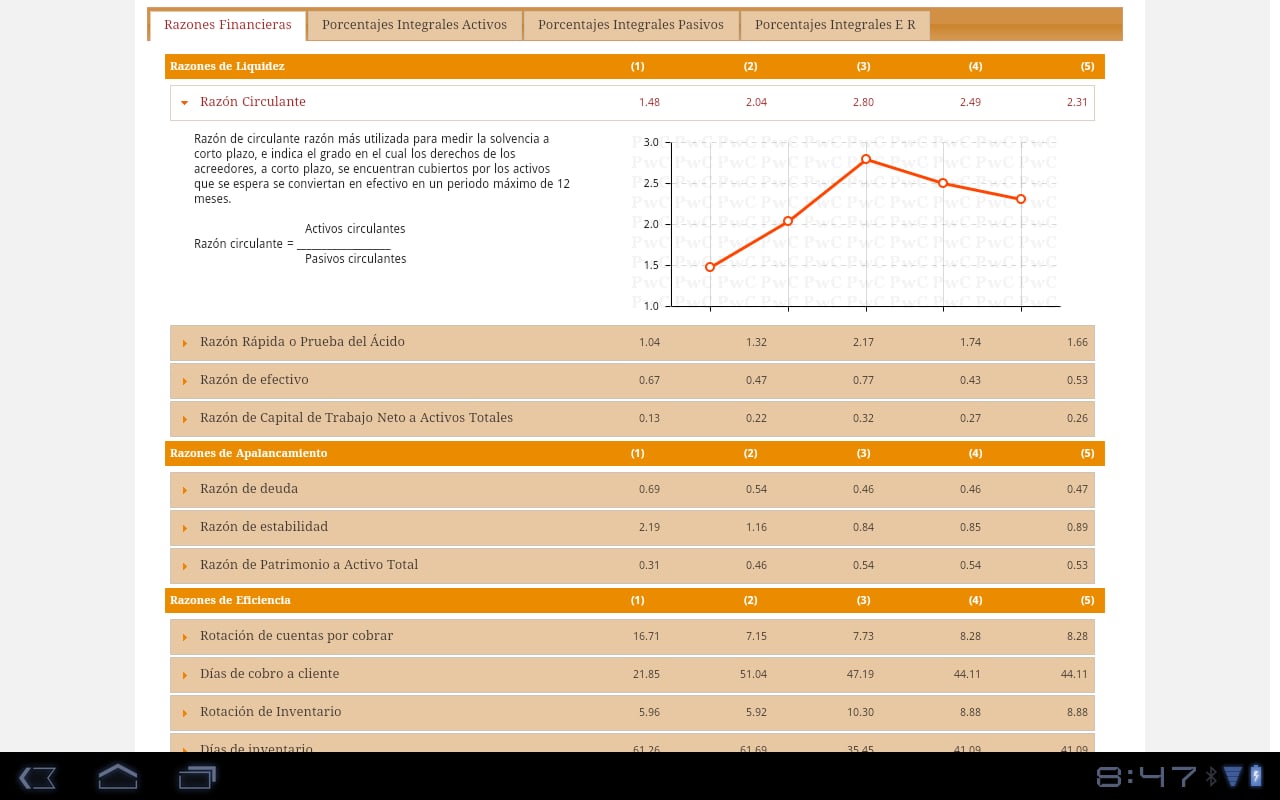
Task: Select value 0.32 in Capital de Trabajo row
Action: point(863,418)
